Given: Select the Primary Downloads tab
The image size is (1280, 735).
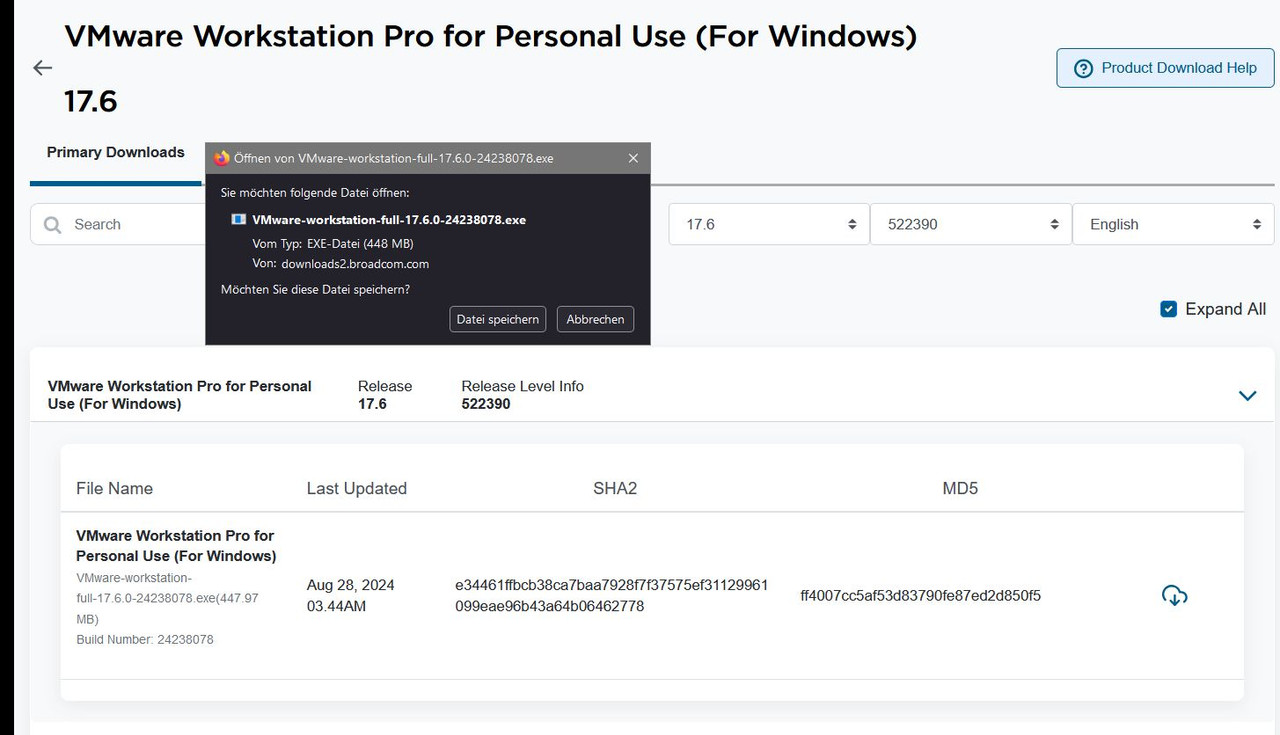Looking at the screenshot, I should [116, 152].
